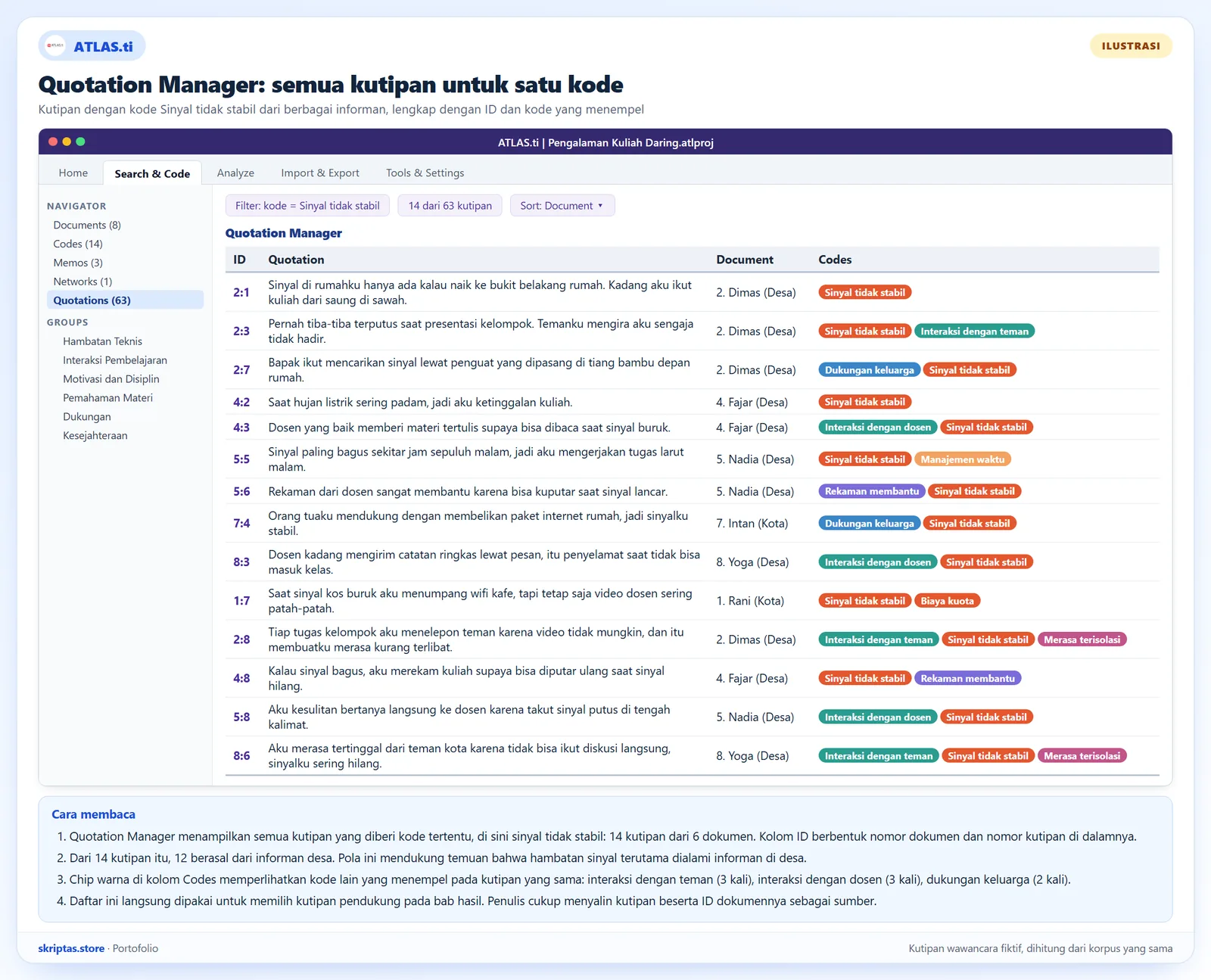The width and height of the screenshot is (1211, 980).
Task: Click the Manajemen waktu code chip
Action: coord(962,459)
